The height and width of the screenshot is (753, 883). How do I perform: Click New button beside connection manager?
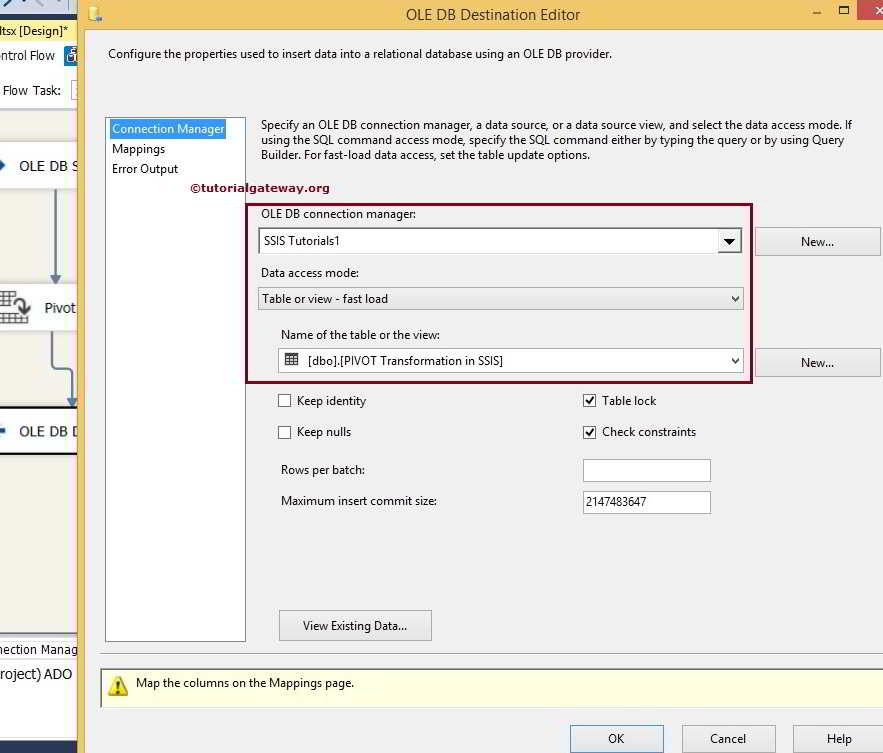(817, 242)
